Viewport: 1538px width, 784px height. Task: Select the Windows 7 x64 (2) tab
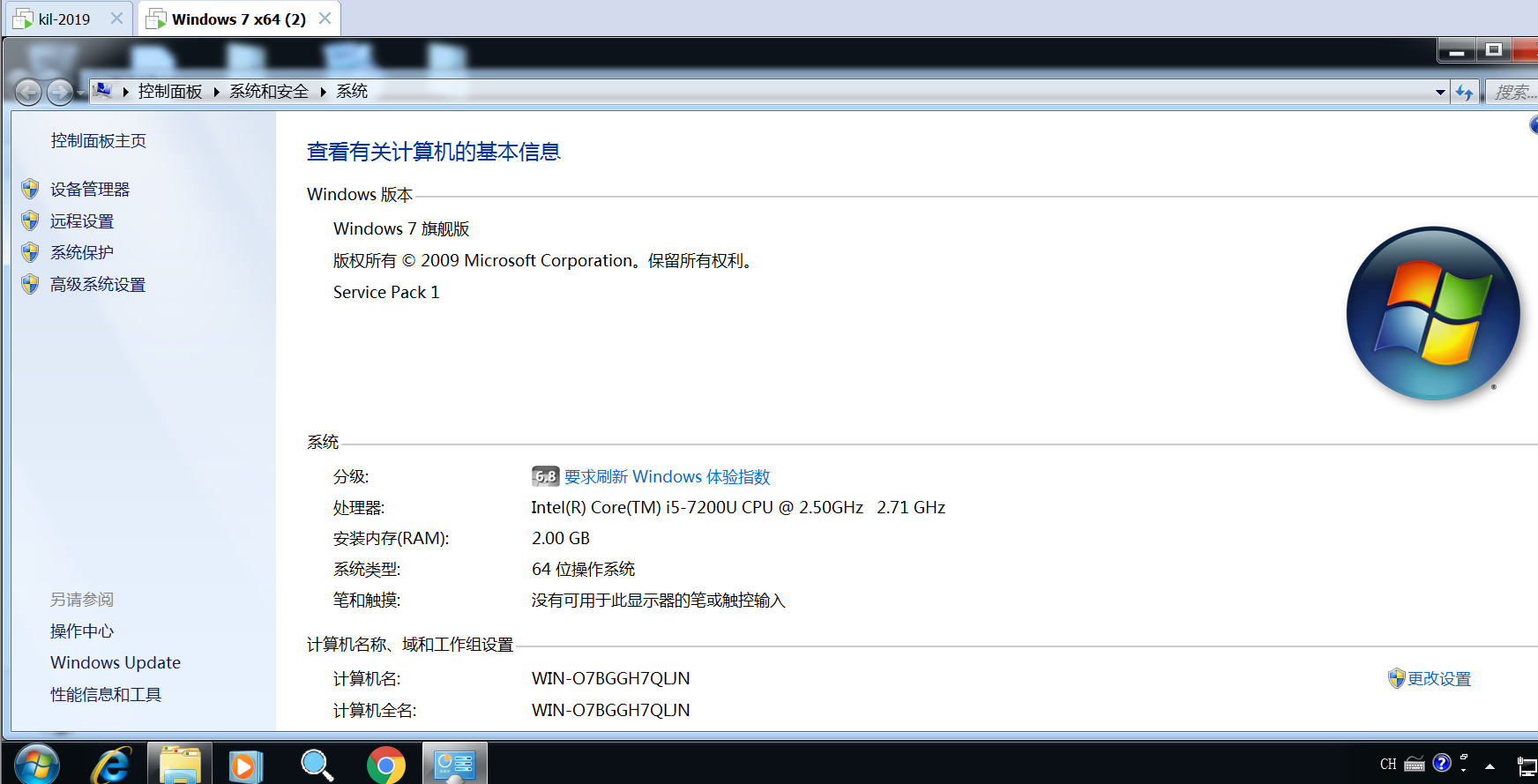pyautogui.click(x=238, y=19)
